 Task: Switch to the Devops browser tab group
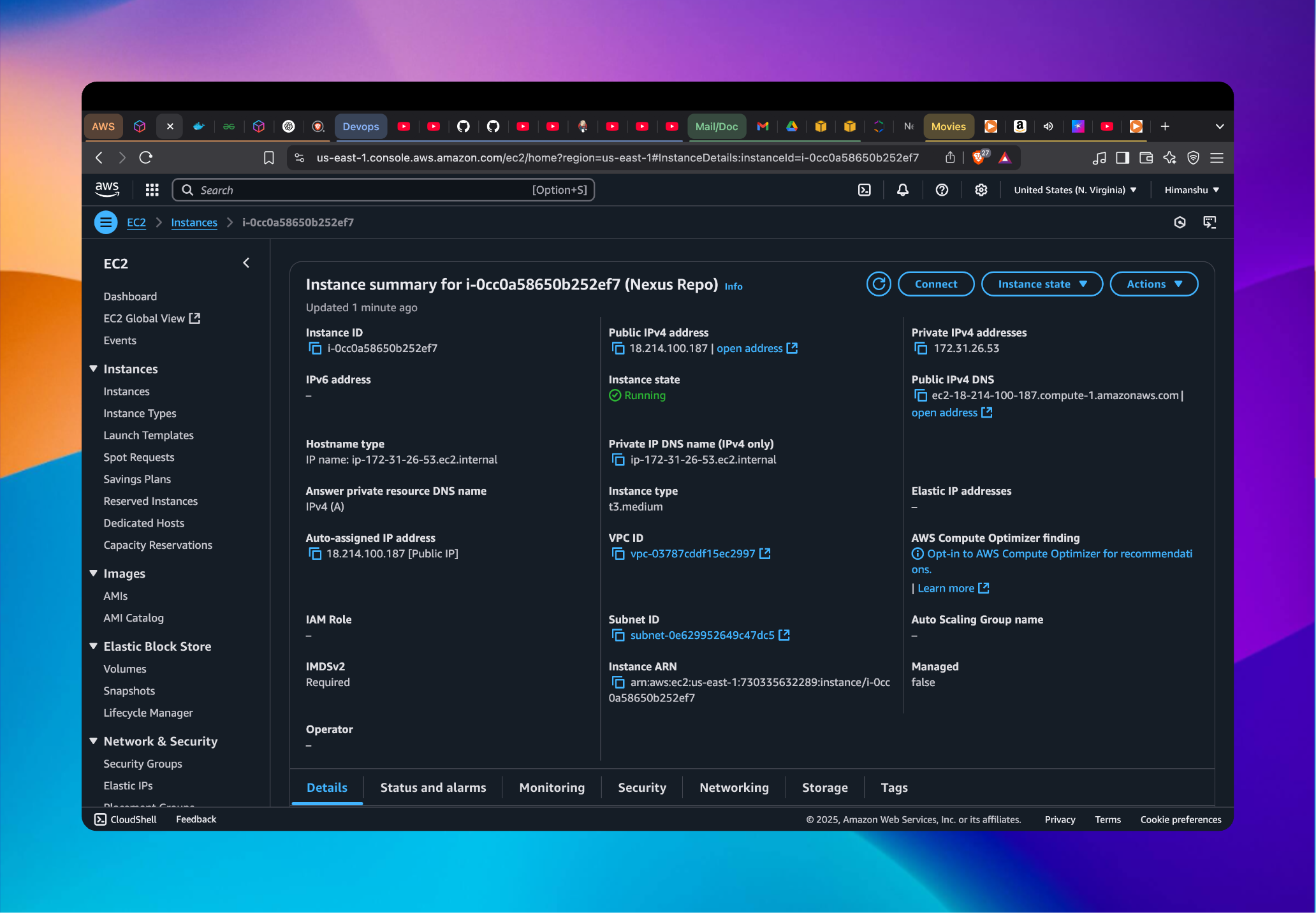(361, 126)
